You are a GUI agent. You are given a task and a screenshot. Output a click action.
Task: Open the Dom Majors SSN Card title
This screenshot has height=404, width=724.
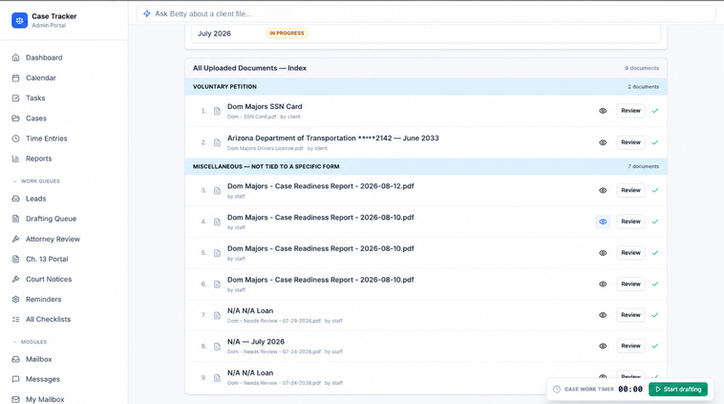[x=265, y=107]
